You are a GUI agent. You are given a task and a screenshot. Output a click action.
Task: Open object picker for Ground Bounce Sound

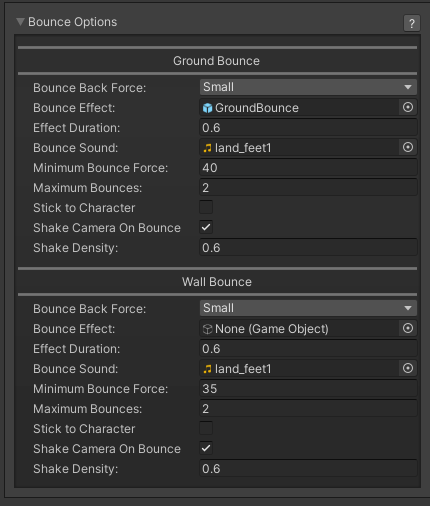pyautogui.click(x=408, y=147)
